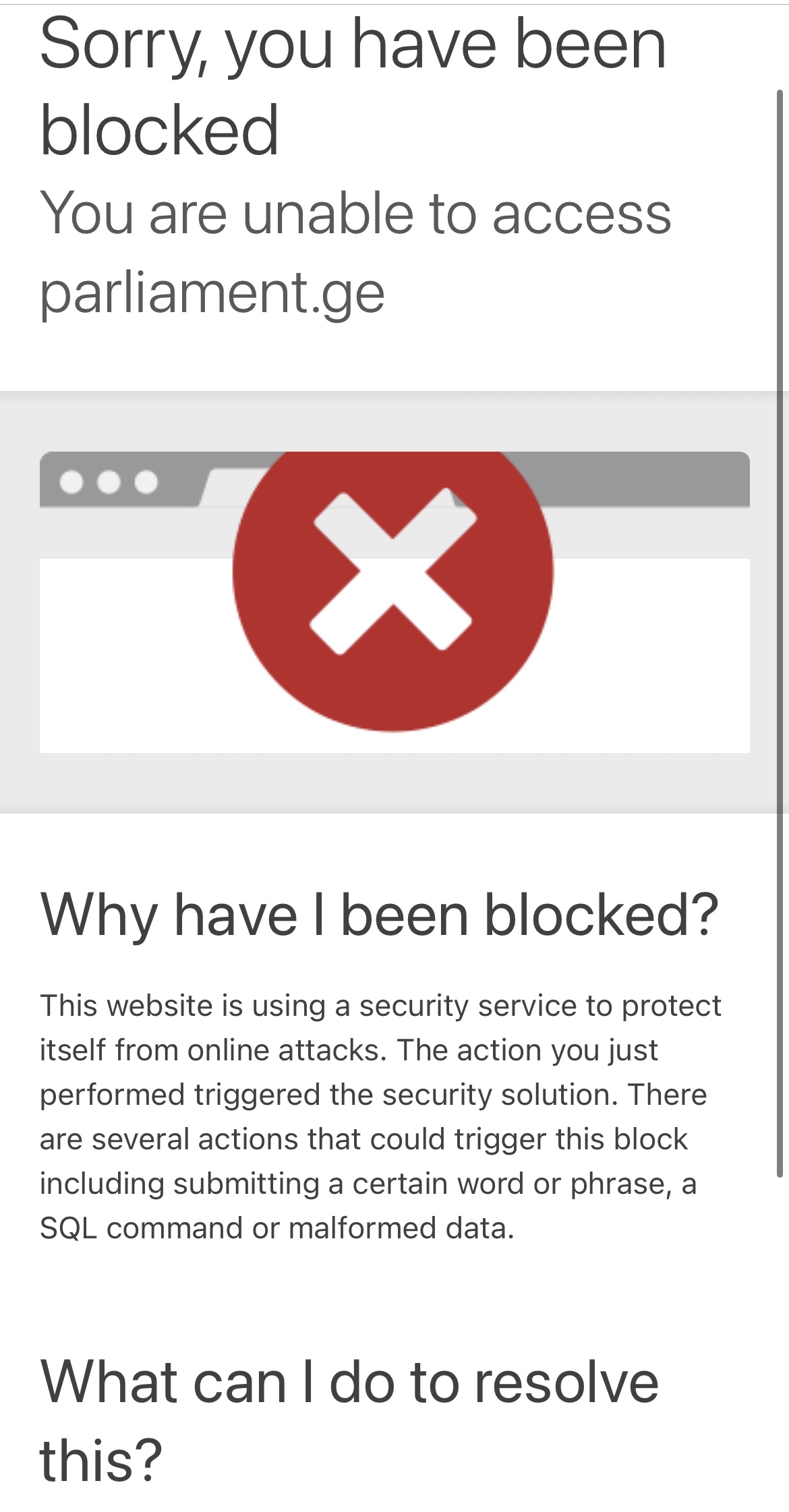Click the vertical scrollbar on the right edge
Viewport: 789px width, 1512px height.
[780, 634]
